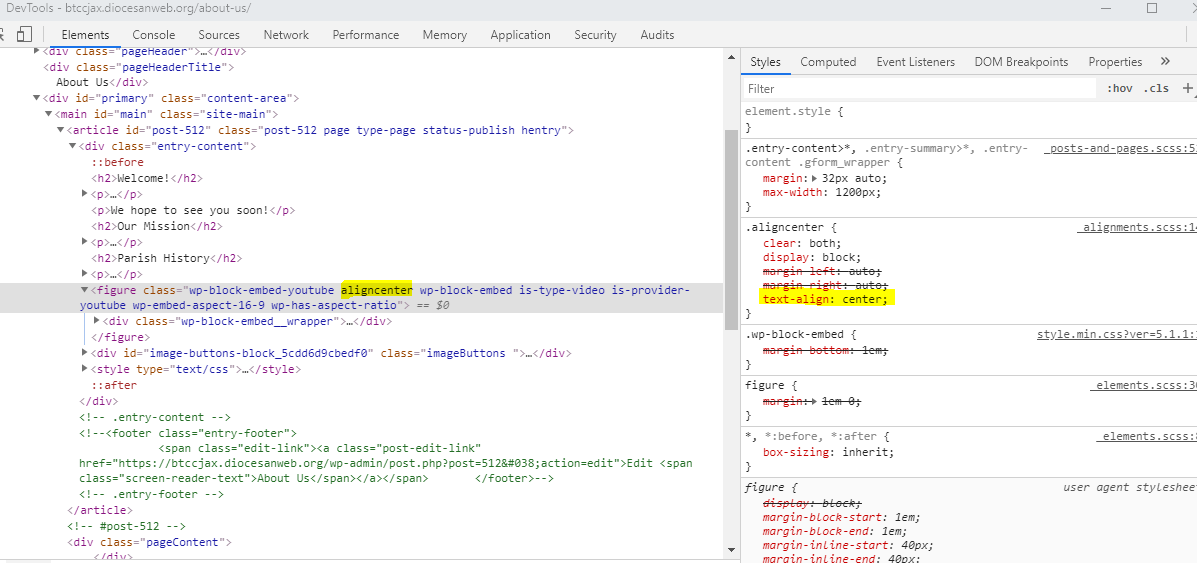1197x563 pixels.
Task: Toggle the .cls element classes panel
Action: [x=1156, y=88]
